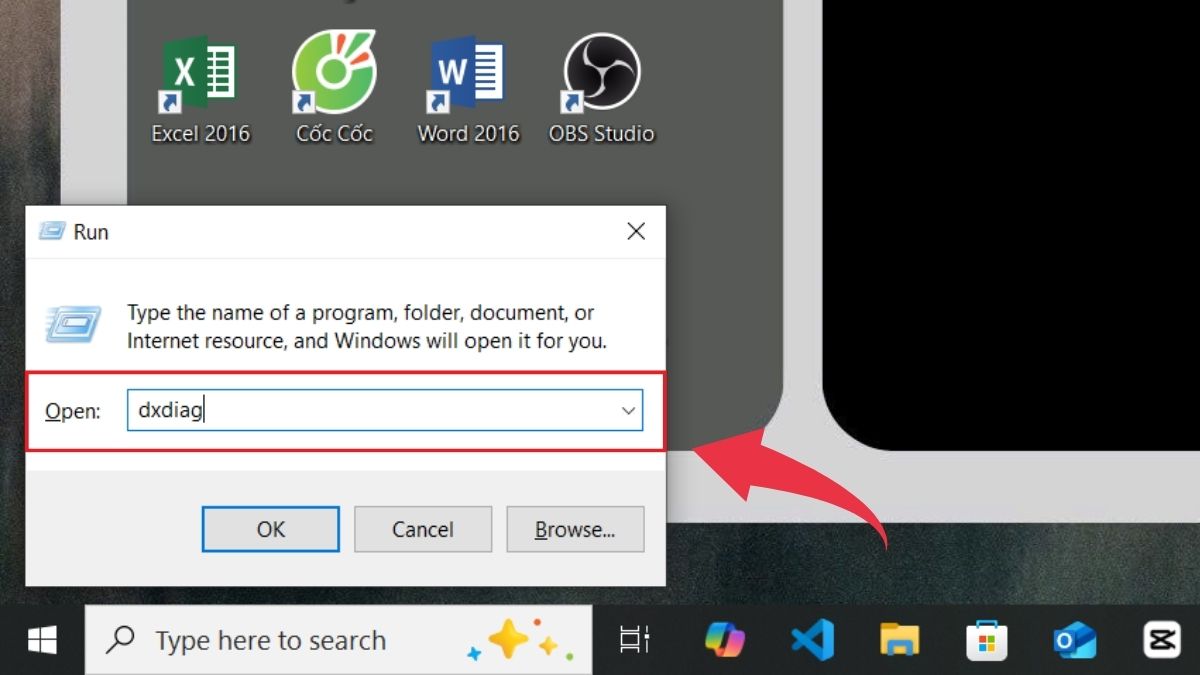Open CapCut from the taskbar

click(1162, 640)
